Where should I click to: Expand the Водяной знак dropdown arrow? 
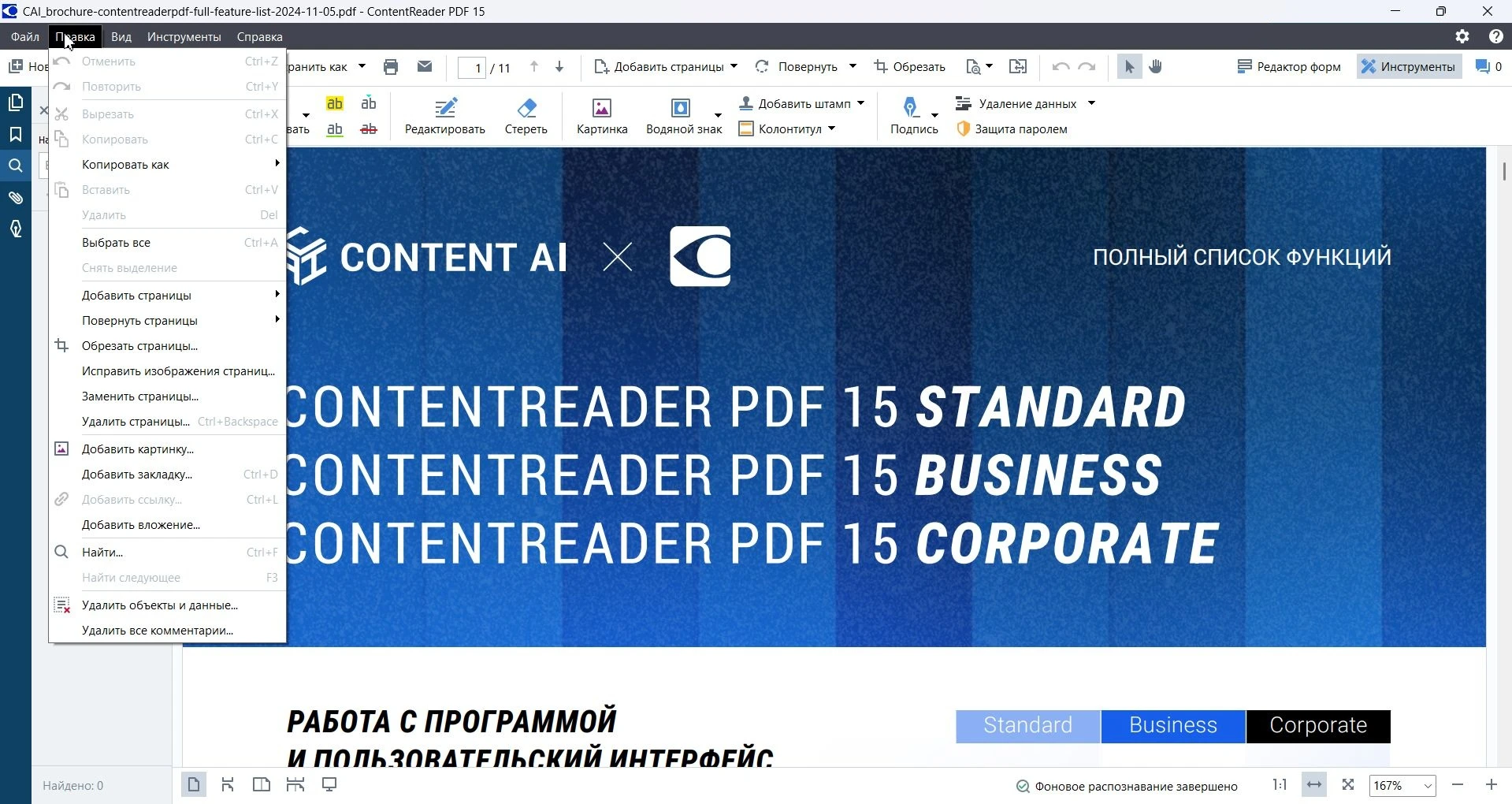[x=718, y=116]
